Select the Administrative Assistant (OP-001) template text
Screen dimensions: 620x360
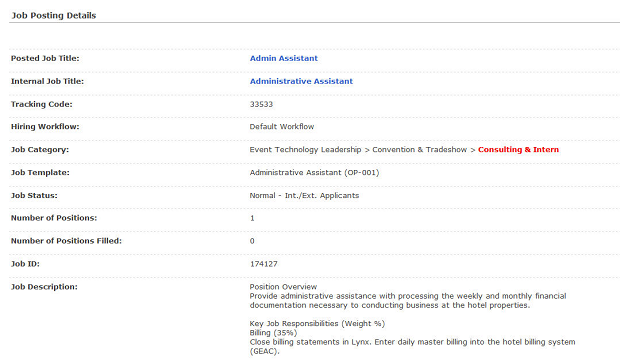point(314,172)
